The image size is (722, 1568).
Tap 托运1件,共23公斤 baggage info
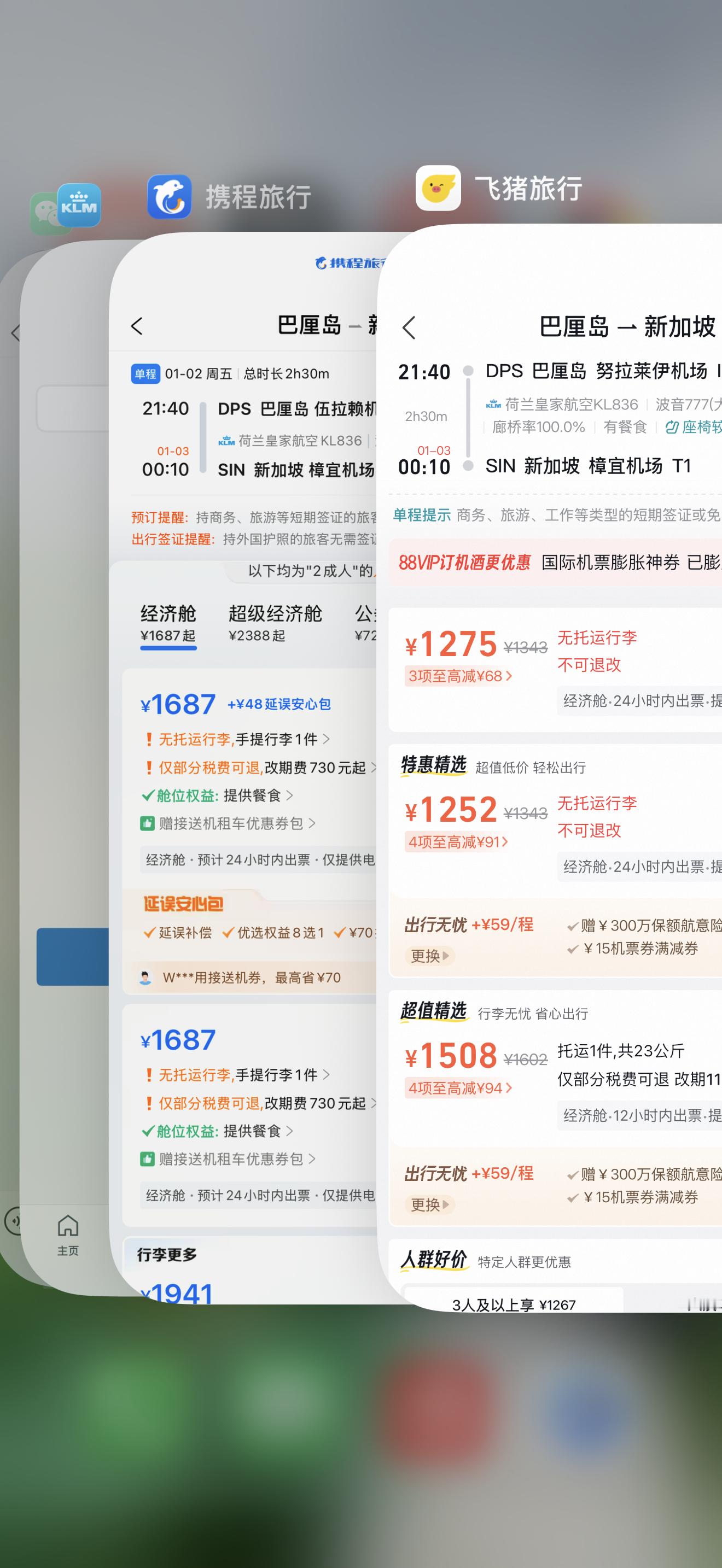(621, 1051)
